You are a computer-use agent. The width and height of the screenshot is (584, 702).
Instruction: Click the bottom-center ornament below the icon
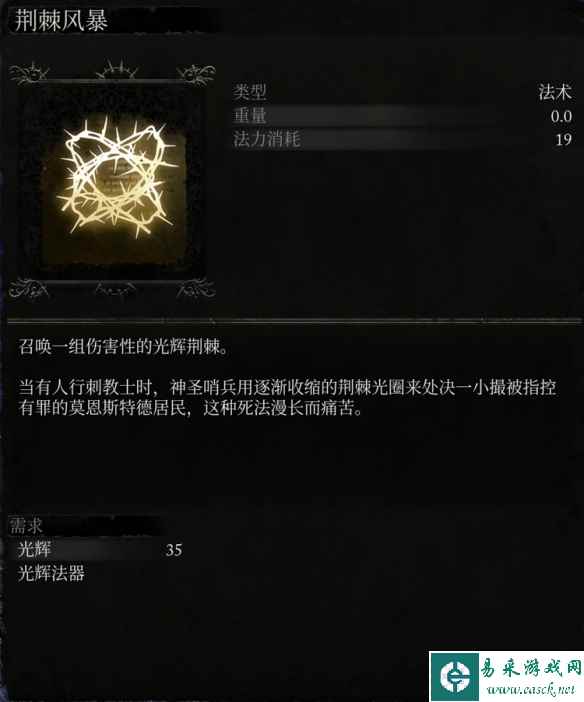pyautogui.click(x=115, y=289)
